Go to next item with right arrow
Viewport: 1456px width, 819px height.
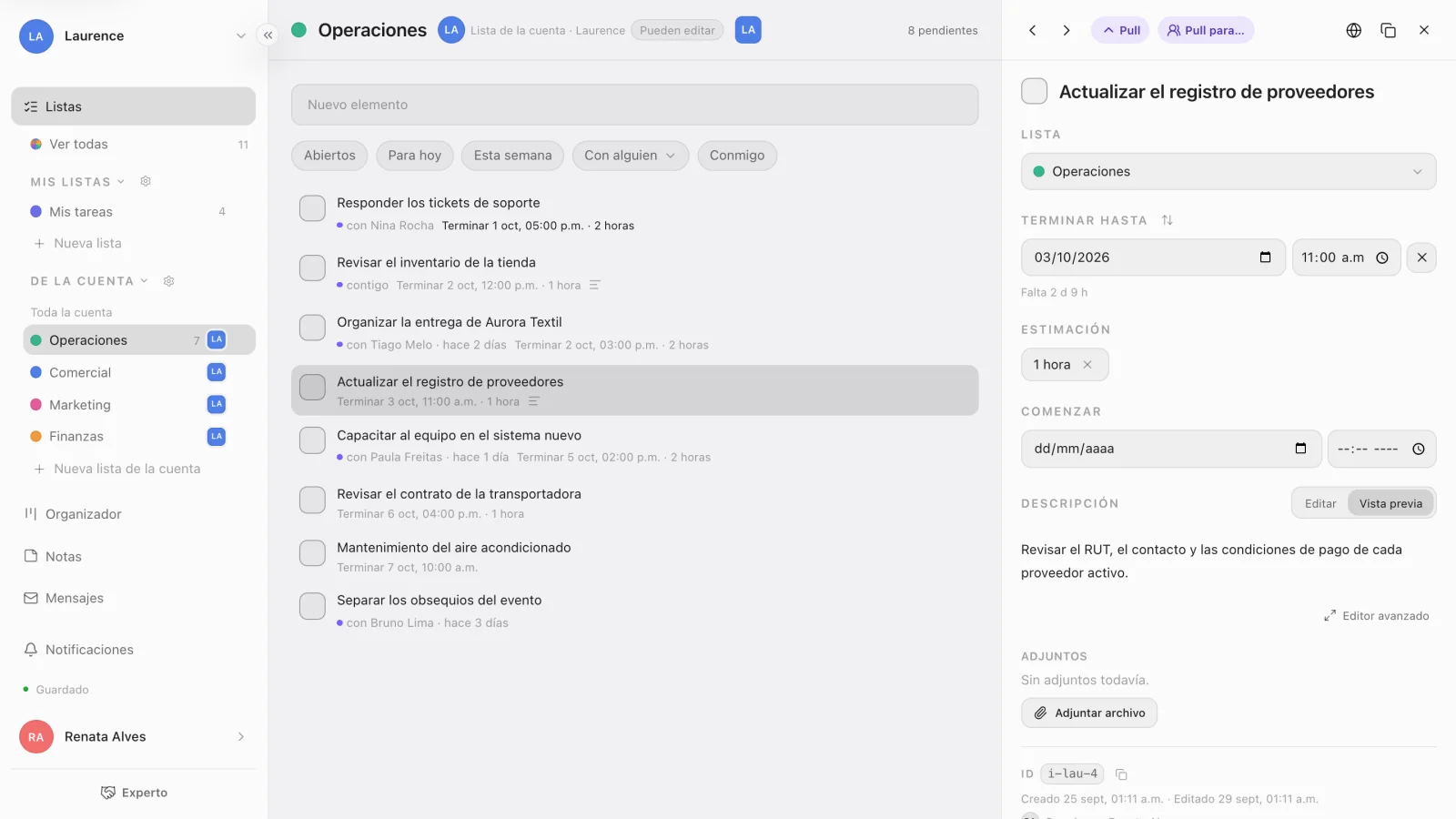click(x=1067, y=30)
